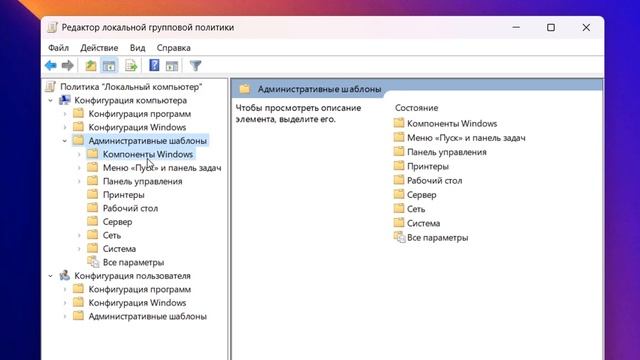This screenshot has width=640, height=360.
Task: Select user Административные шаблоны label
Action: click(147, 316)
